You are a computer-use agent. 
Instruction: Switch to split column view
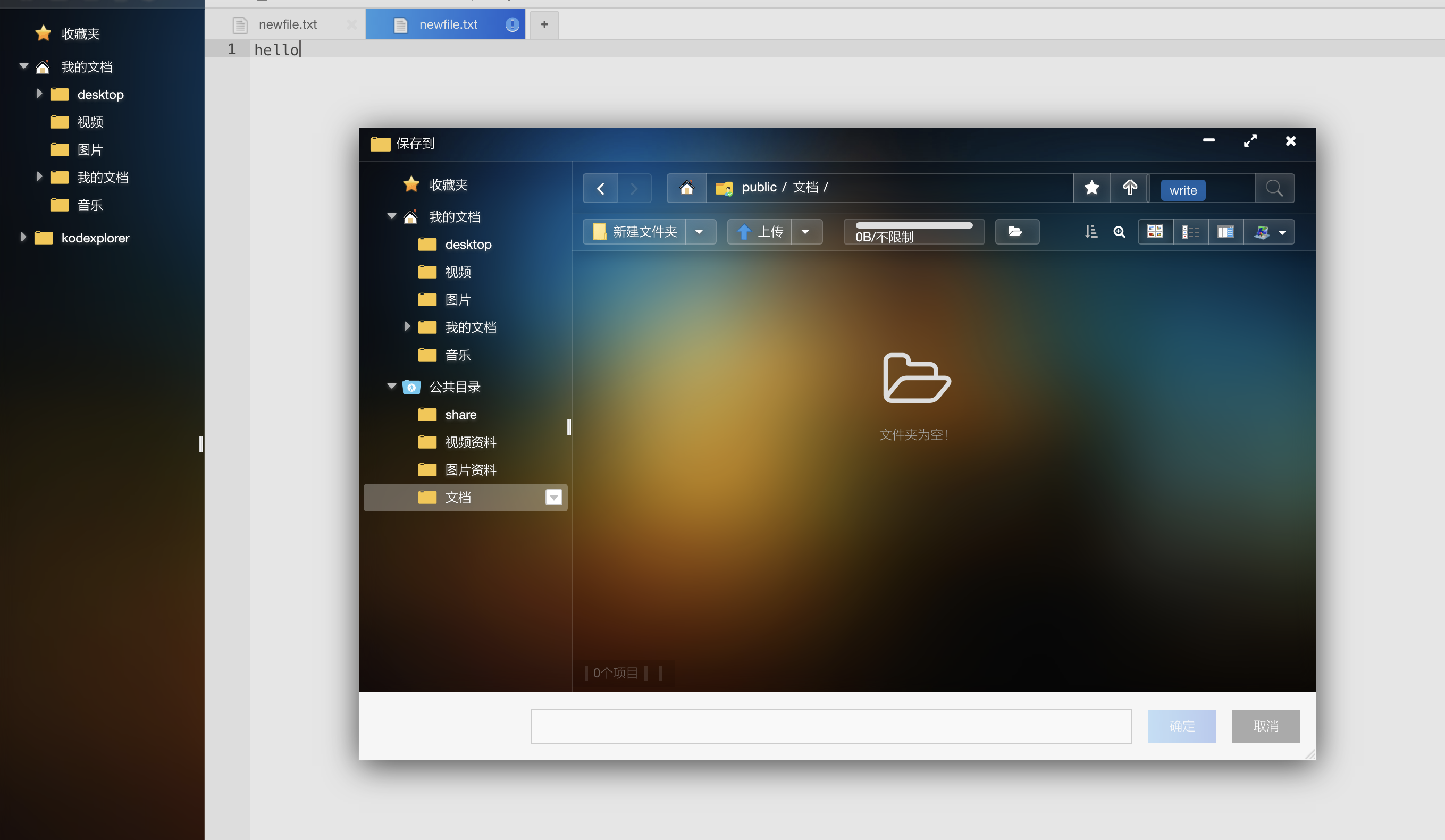(x=1225, y=232)
